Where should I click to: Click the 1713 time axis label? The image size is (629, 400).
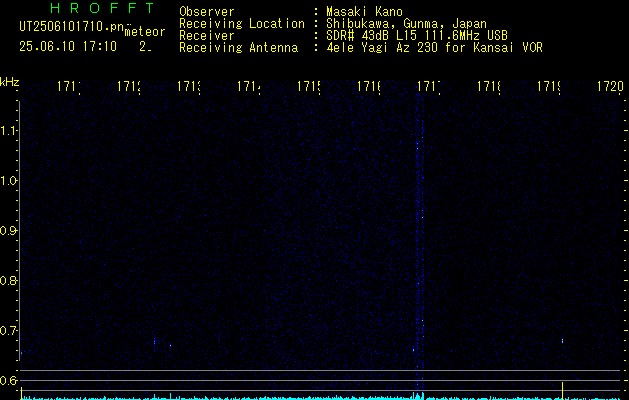coord(189,86)
